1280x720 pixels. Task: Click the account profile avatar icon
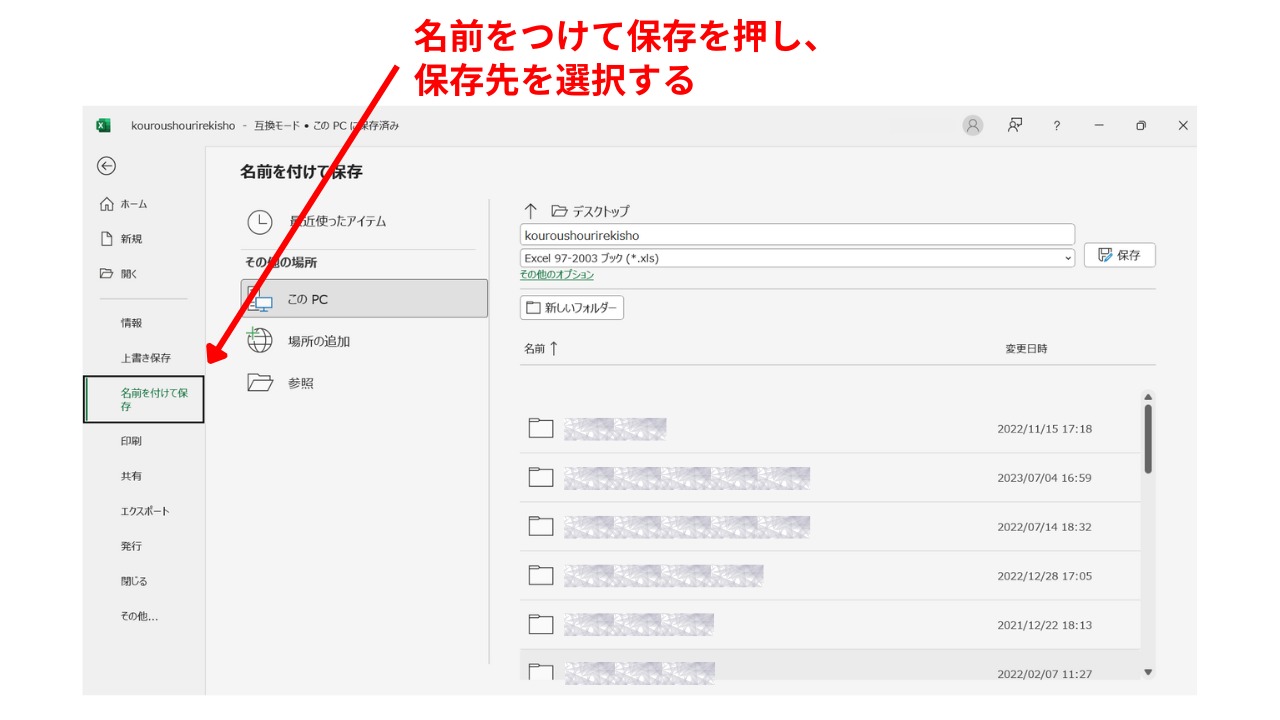(972, 125)
